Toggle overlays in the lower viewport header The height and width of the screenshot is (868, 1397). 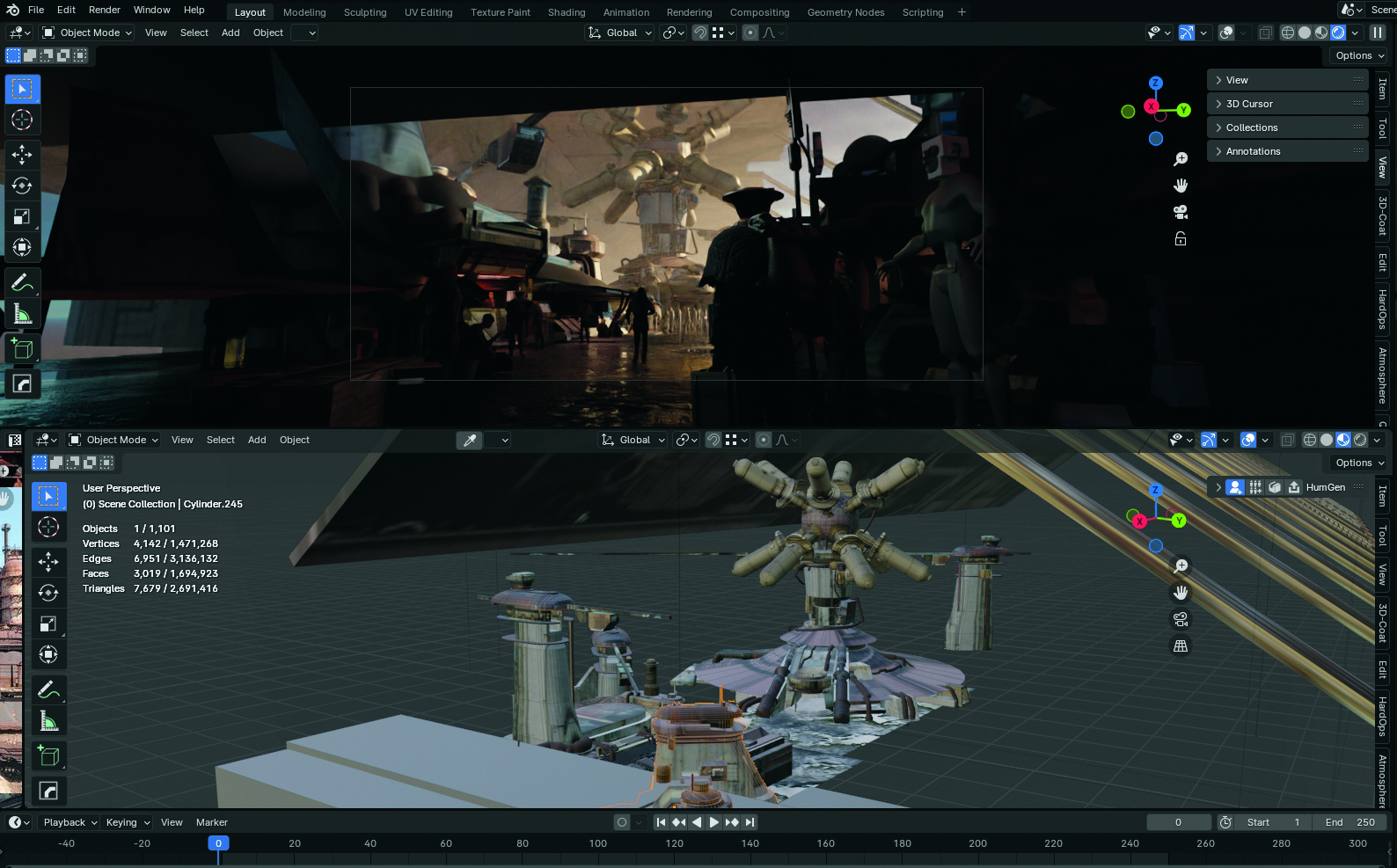pyautogui.click(x=1248, y=440)
